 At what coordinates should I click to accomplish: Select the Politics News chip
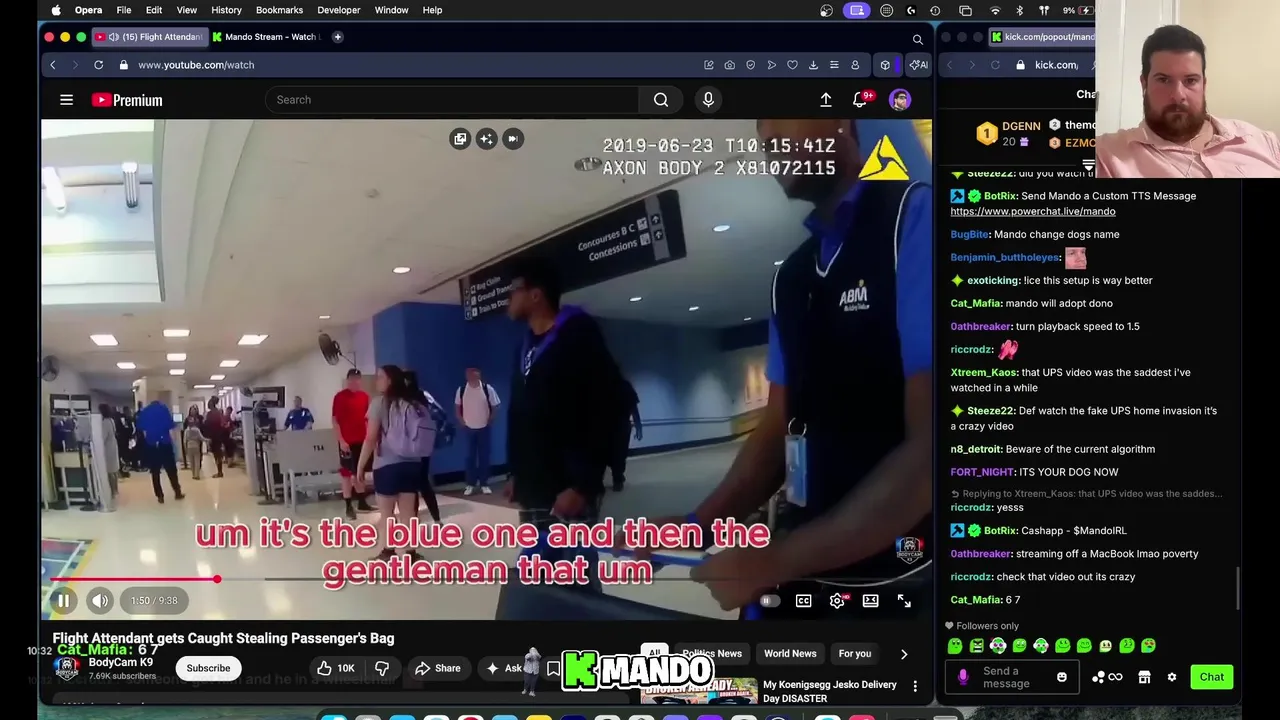[712, 654]
